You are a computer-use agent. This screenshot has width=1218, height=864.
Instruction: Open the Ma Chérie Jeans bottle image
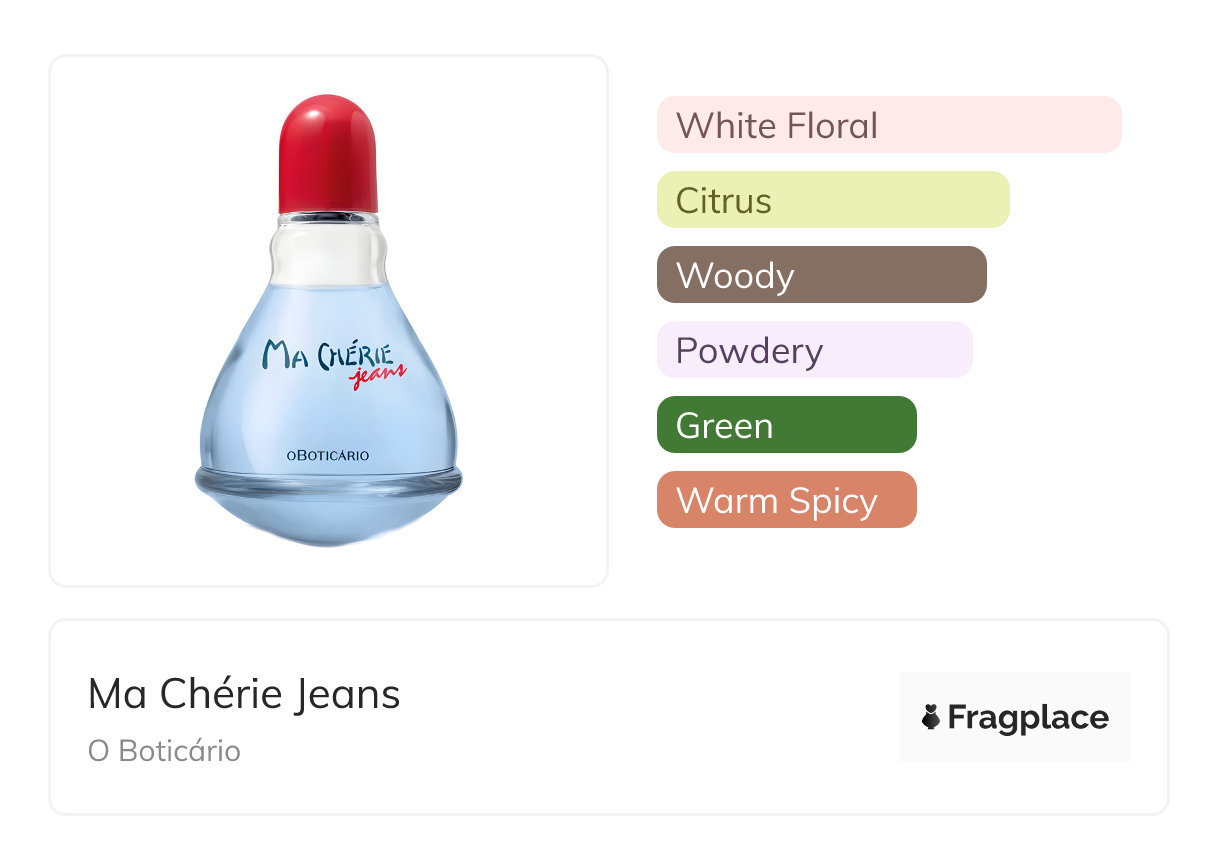328,321
